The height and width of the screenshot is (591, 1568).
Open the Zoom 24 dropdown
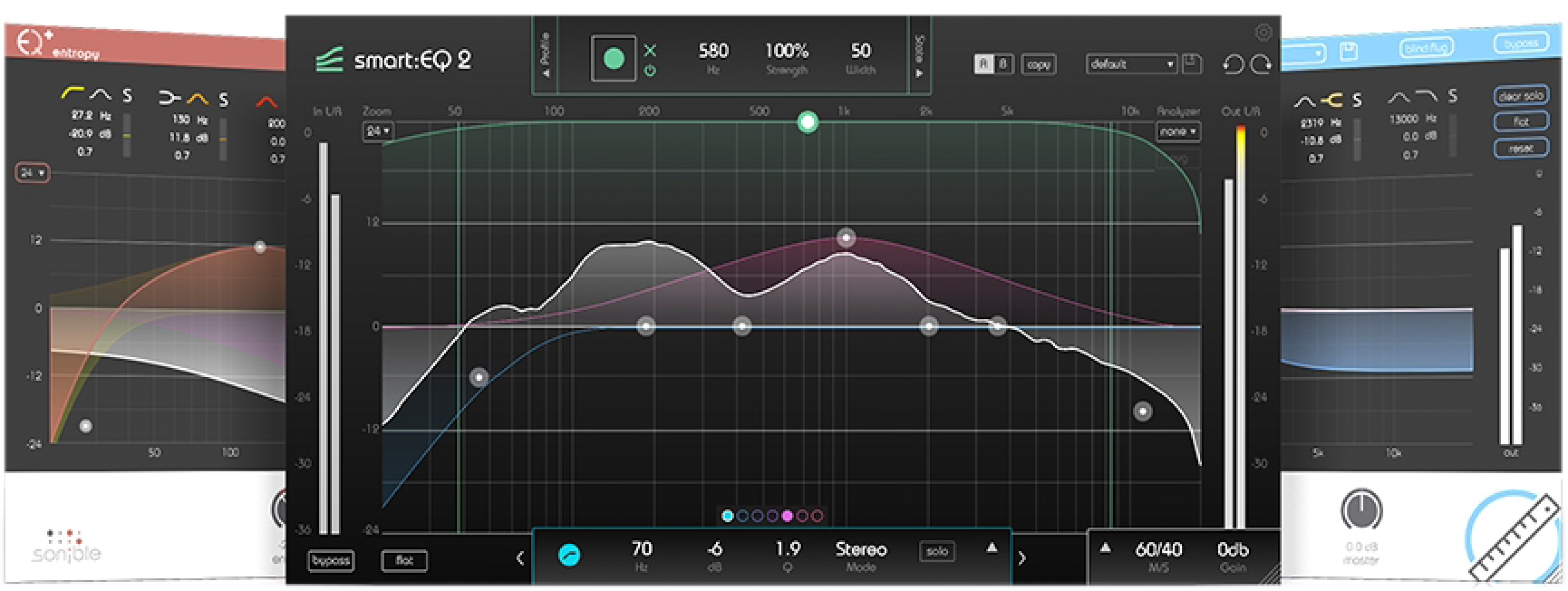pyautogui.click(x=377, y=131)
